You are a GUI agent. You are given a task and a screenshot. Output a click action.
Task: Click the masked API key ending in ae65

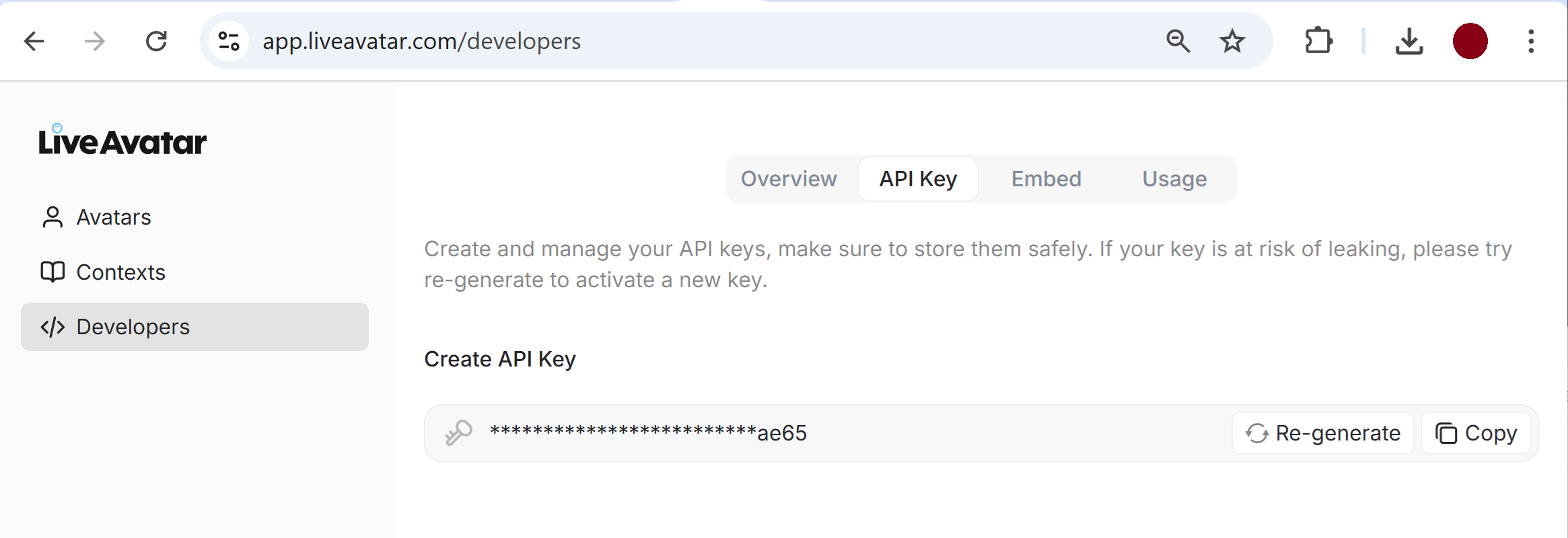point(648,433)
